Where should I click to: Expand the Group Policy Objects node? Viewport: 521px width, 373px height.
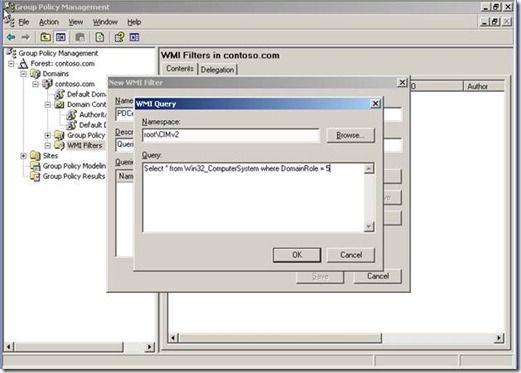[47, 135]
